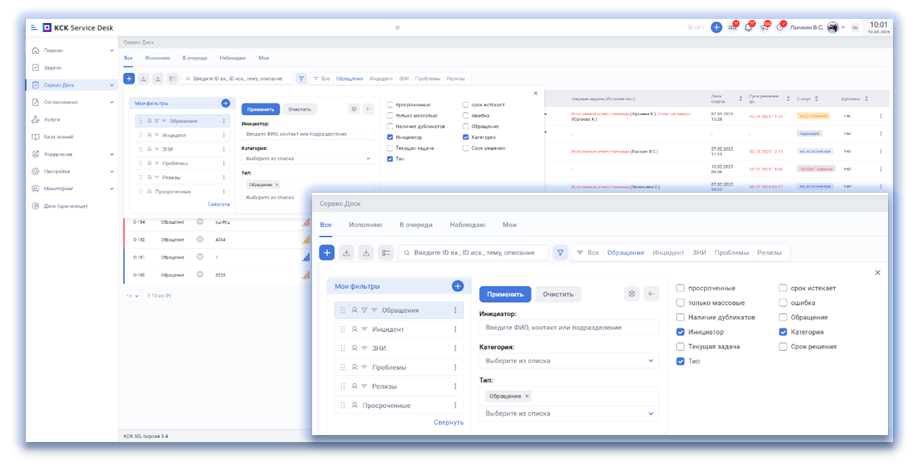Expand Управление chevron in the sidebar
The height and width of the screenshot is (474, 918).
click(x=112, y=154)
